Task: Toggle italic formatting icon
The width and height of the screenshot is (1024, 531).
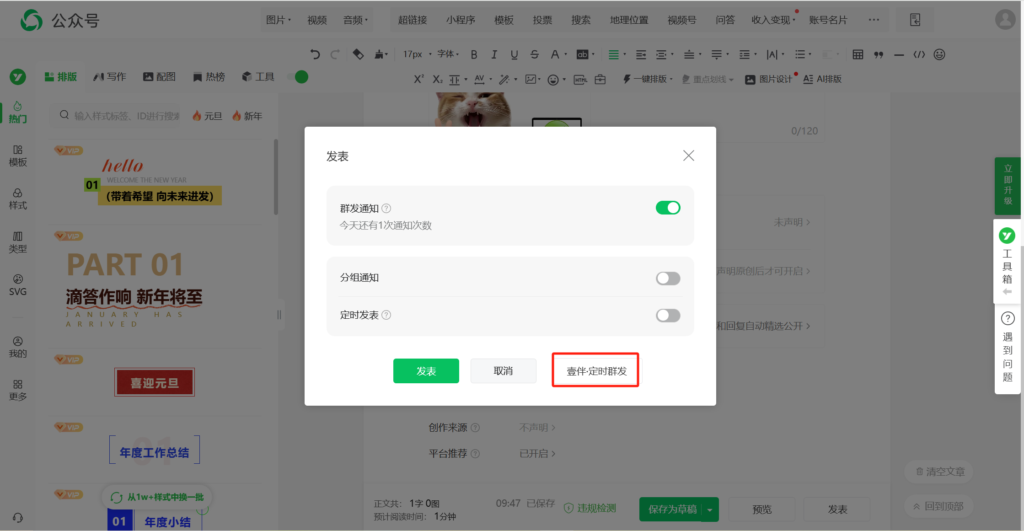Action: 494,55
